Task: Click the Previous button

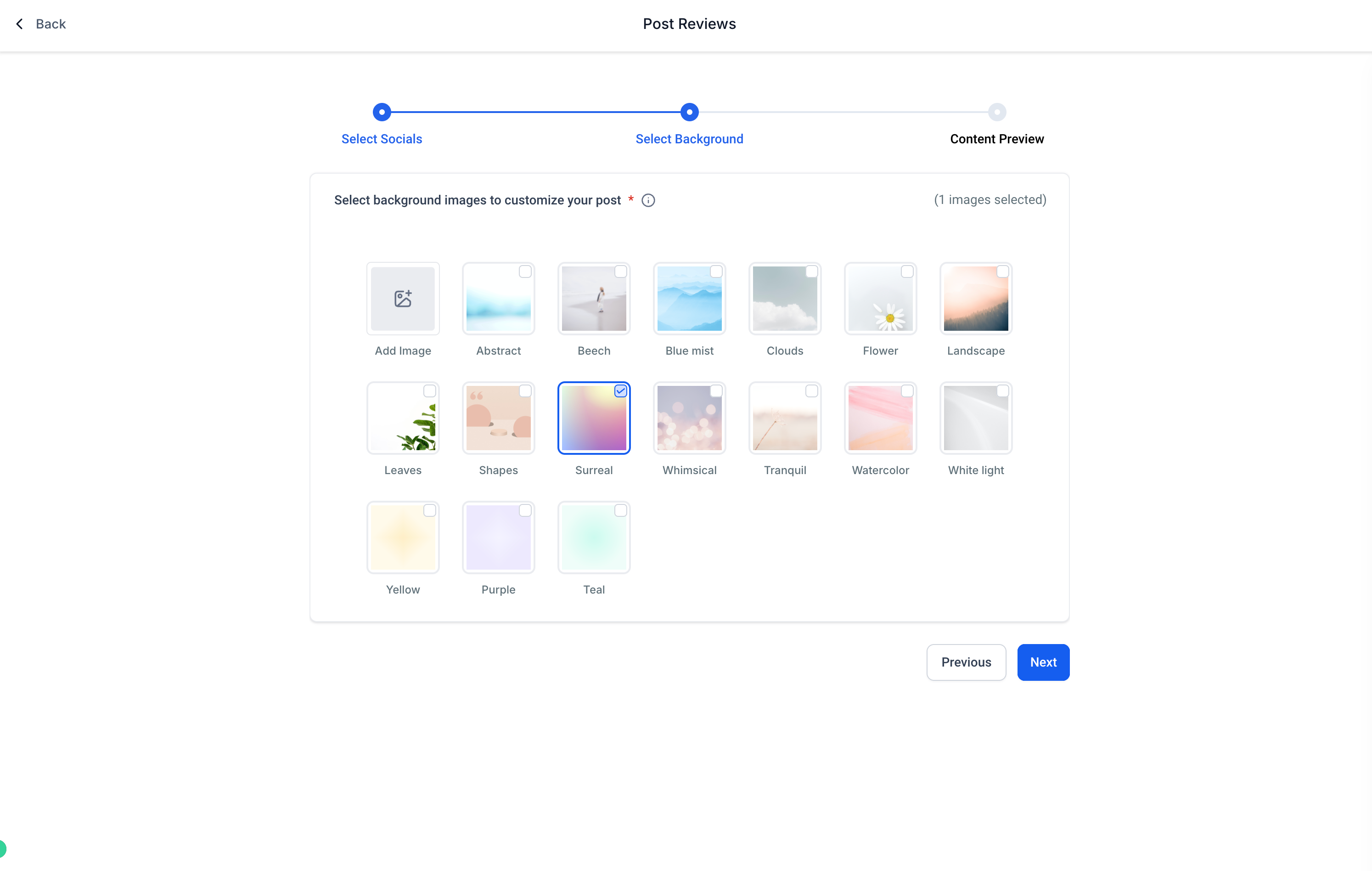Action: tap(966, 662)
